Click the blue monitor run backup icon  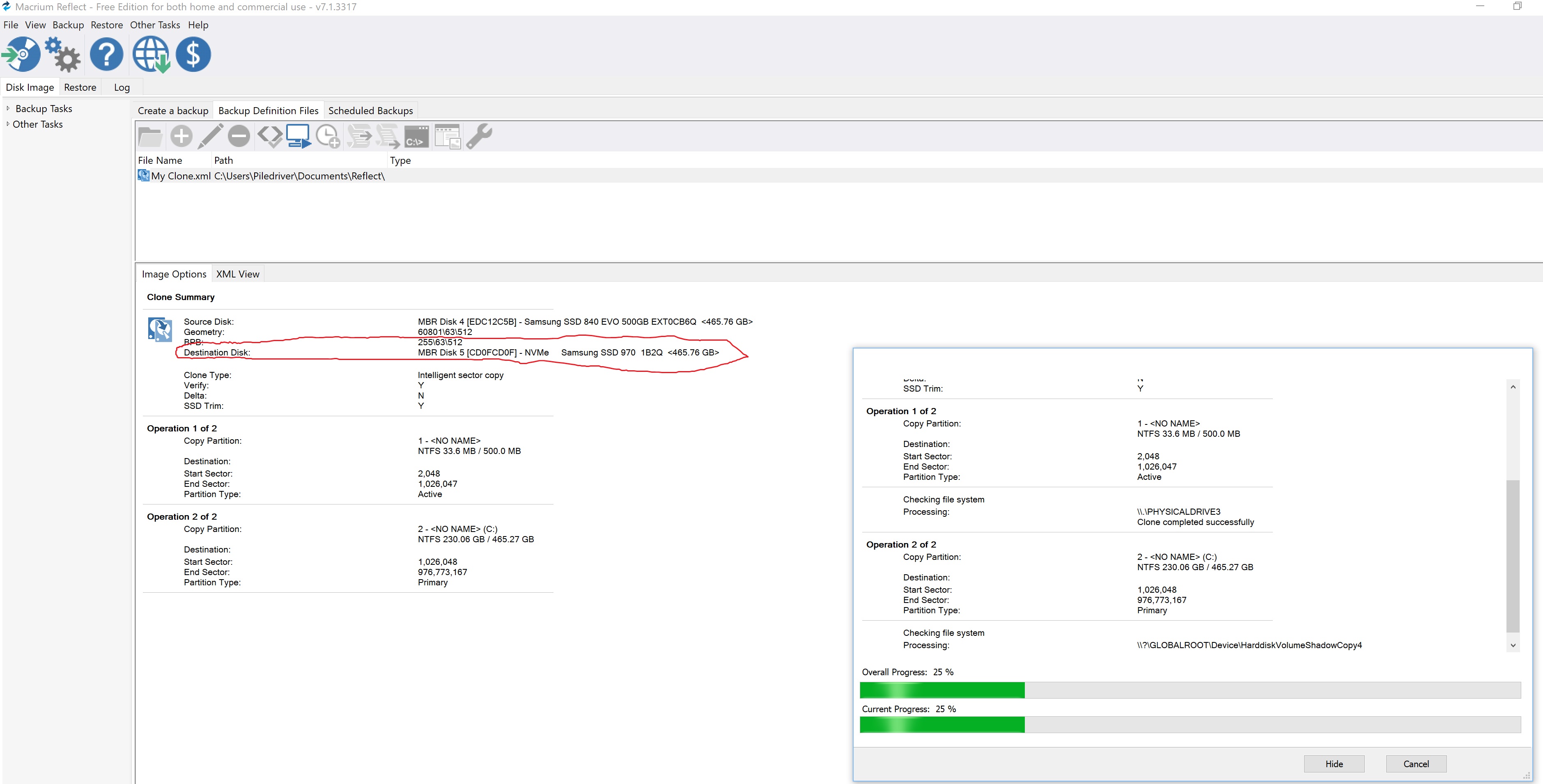298,136
